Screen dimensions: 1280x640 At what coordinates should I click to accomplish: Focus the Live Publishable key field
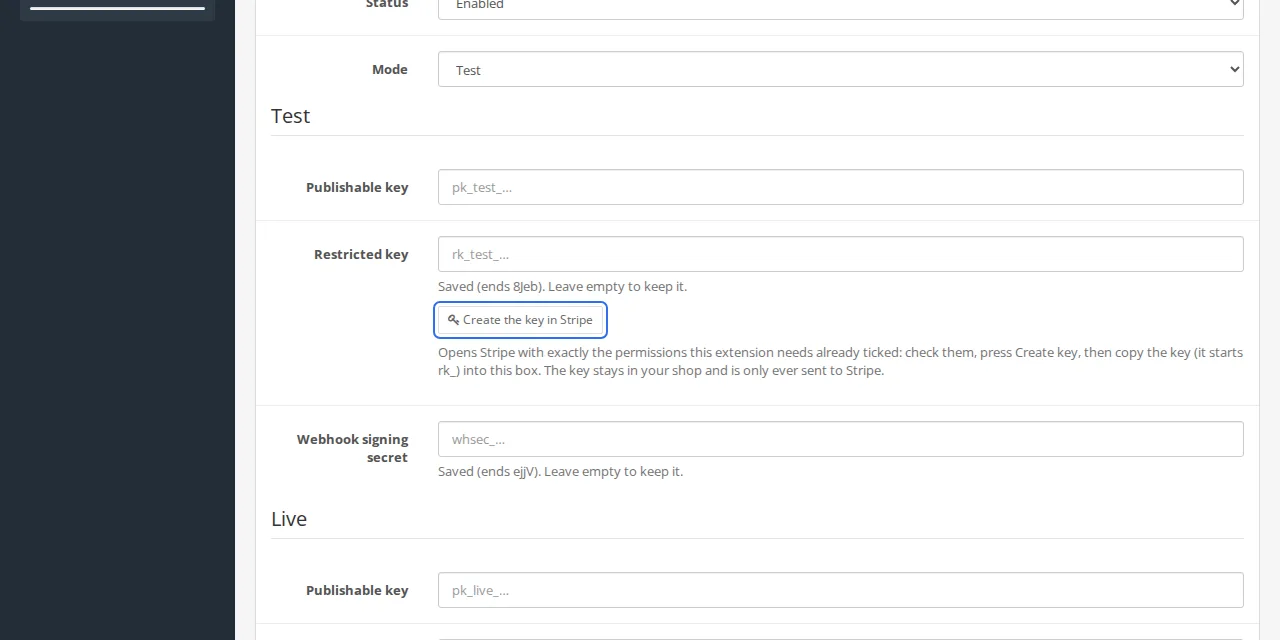[840, 590]
